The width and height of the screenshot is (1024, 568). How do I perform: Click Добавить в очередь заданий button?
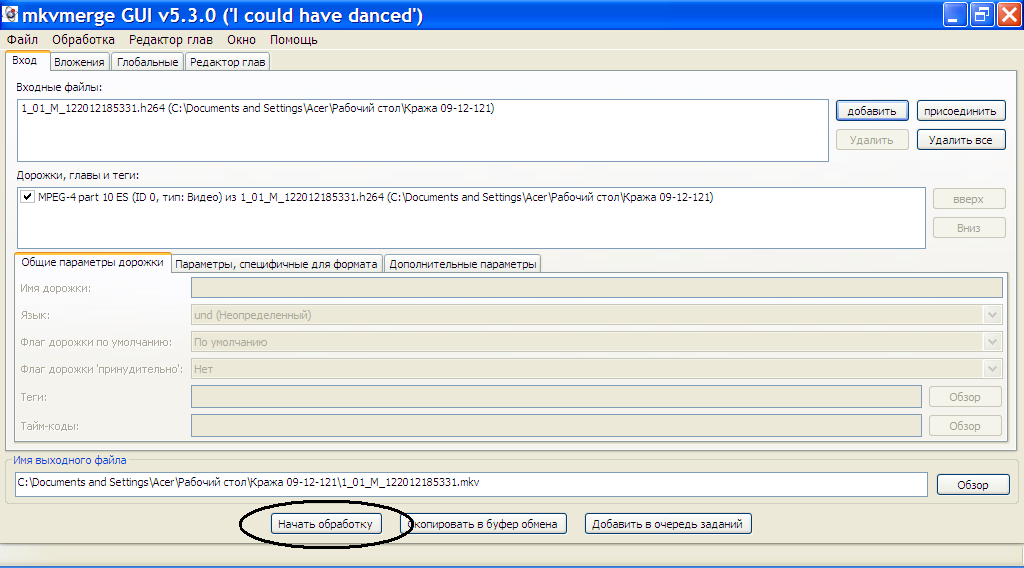pyautogui.click(x=668, y=524)
